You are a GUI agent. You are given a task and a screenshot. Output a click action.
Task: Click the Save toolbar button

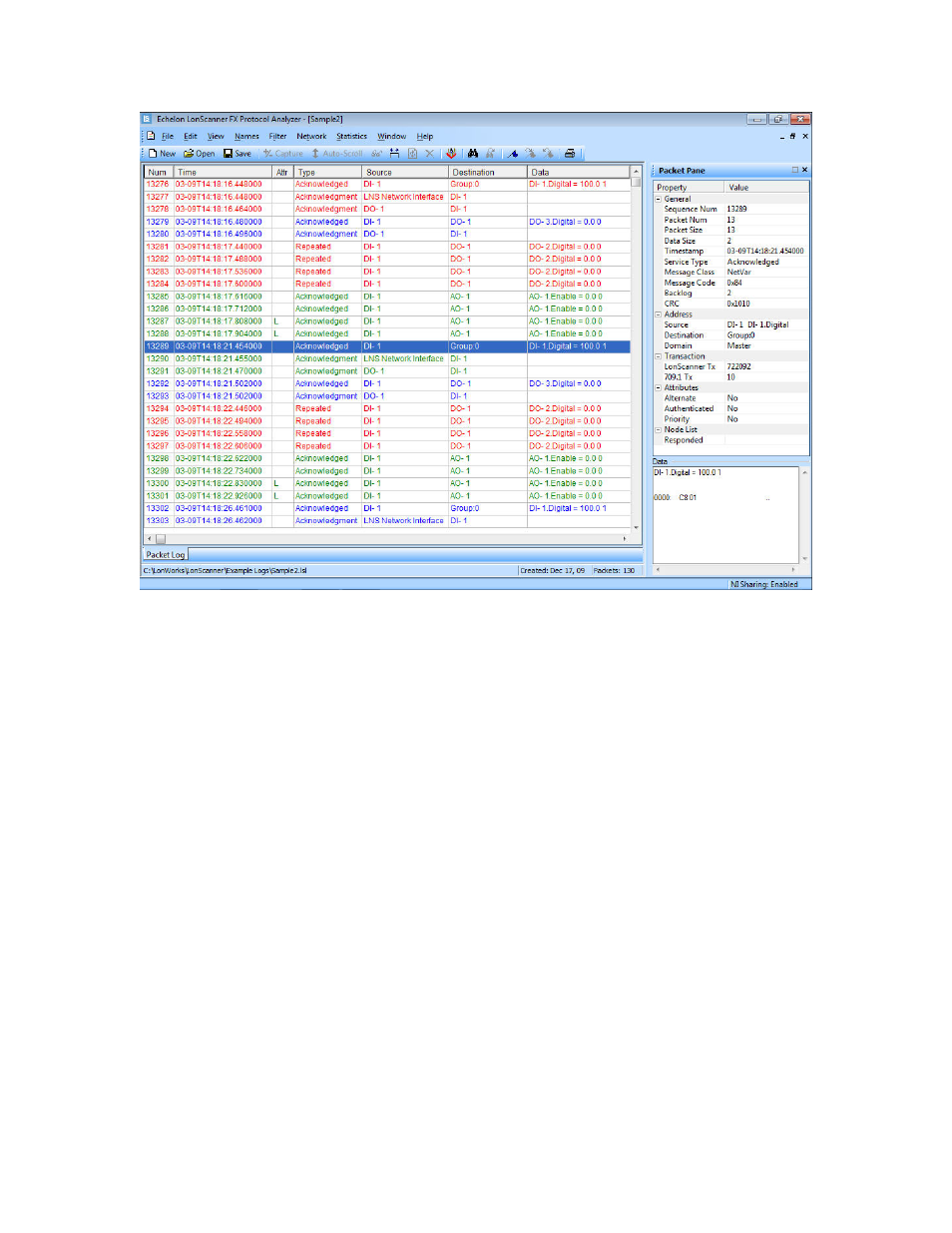pos(238,154)
